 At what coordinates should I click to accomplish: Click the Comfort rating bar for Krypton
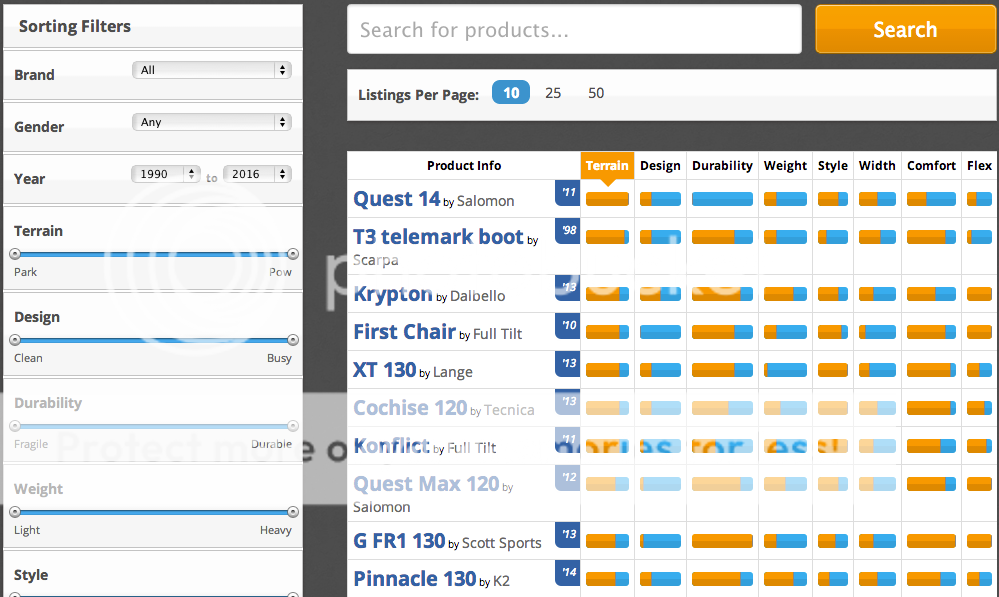[931, 294]
